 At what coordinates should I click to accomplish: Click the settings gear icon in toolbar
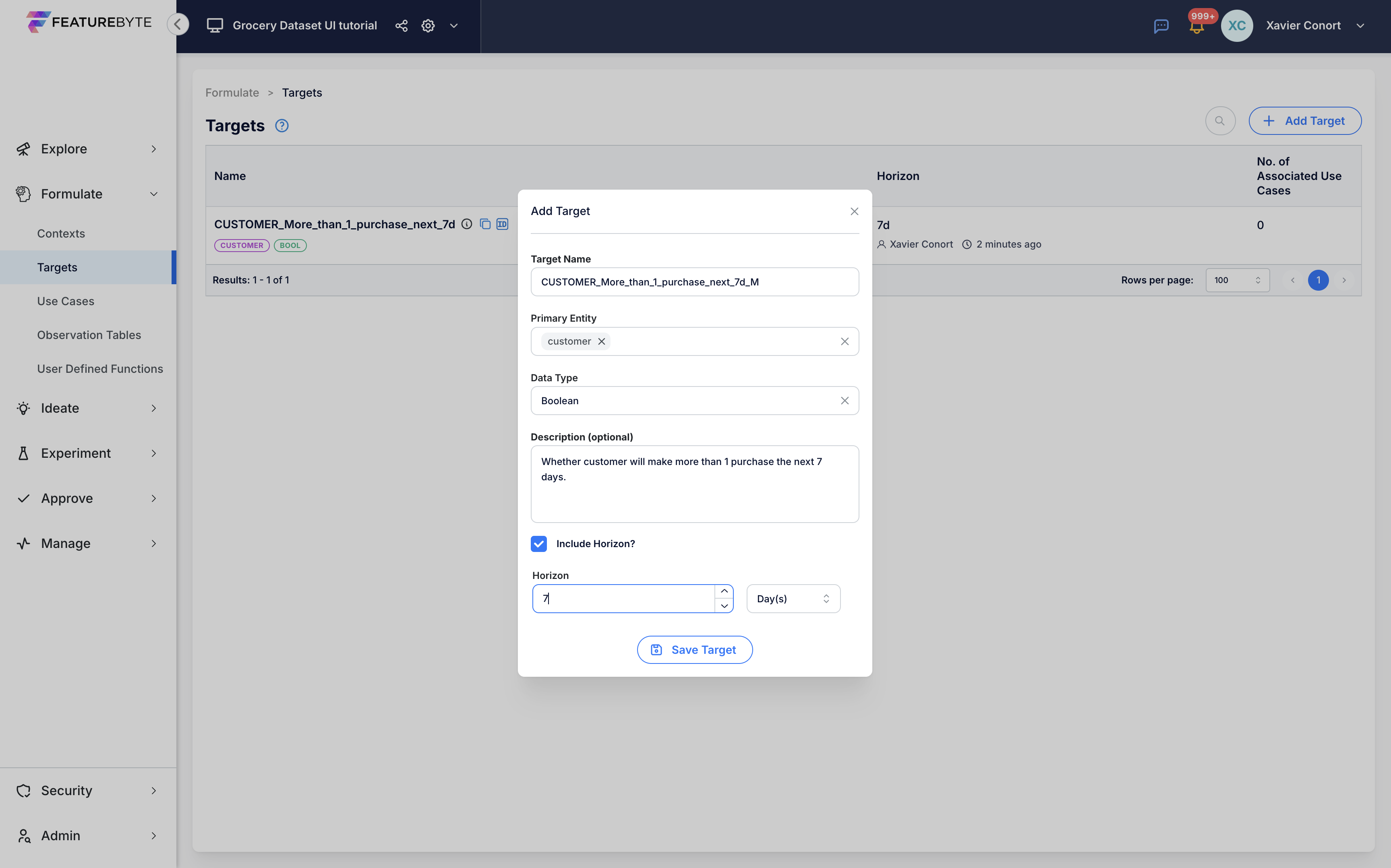point(427,25)
